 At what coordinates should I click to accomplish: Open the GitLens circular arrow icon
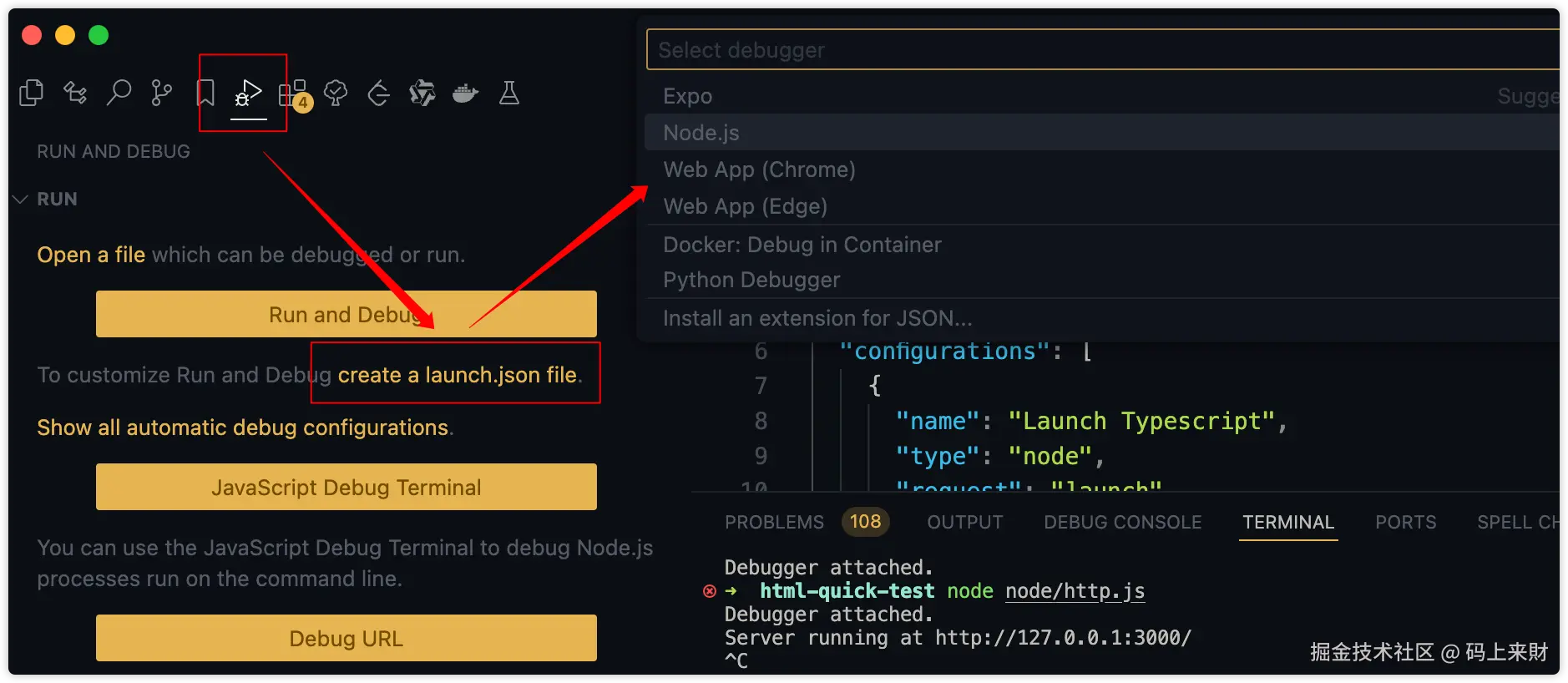(379, 93)
